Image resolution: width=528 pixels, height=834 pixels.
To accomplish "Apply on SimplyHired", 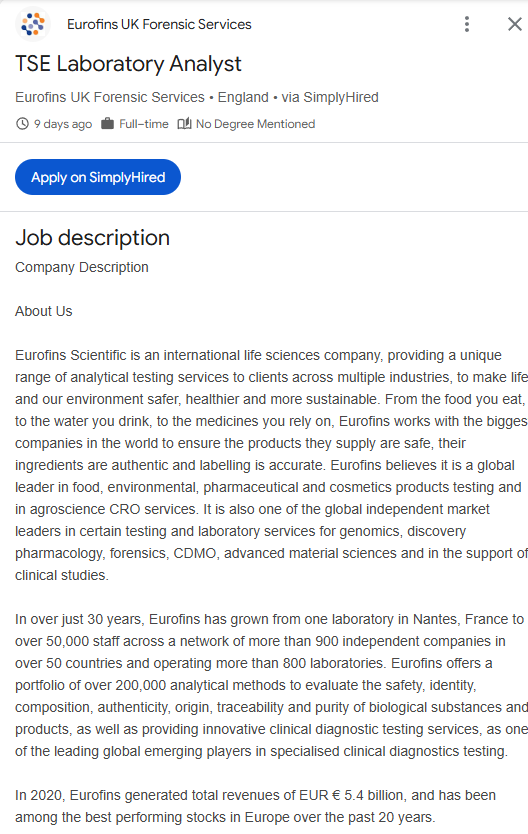I will click(x=98, y=177).
